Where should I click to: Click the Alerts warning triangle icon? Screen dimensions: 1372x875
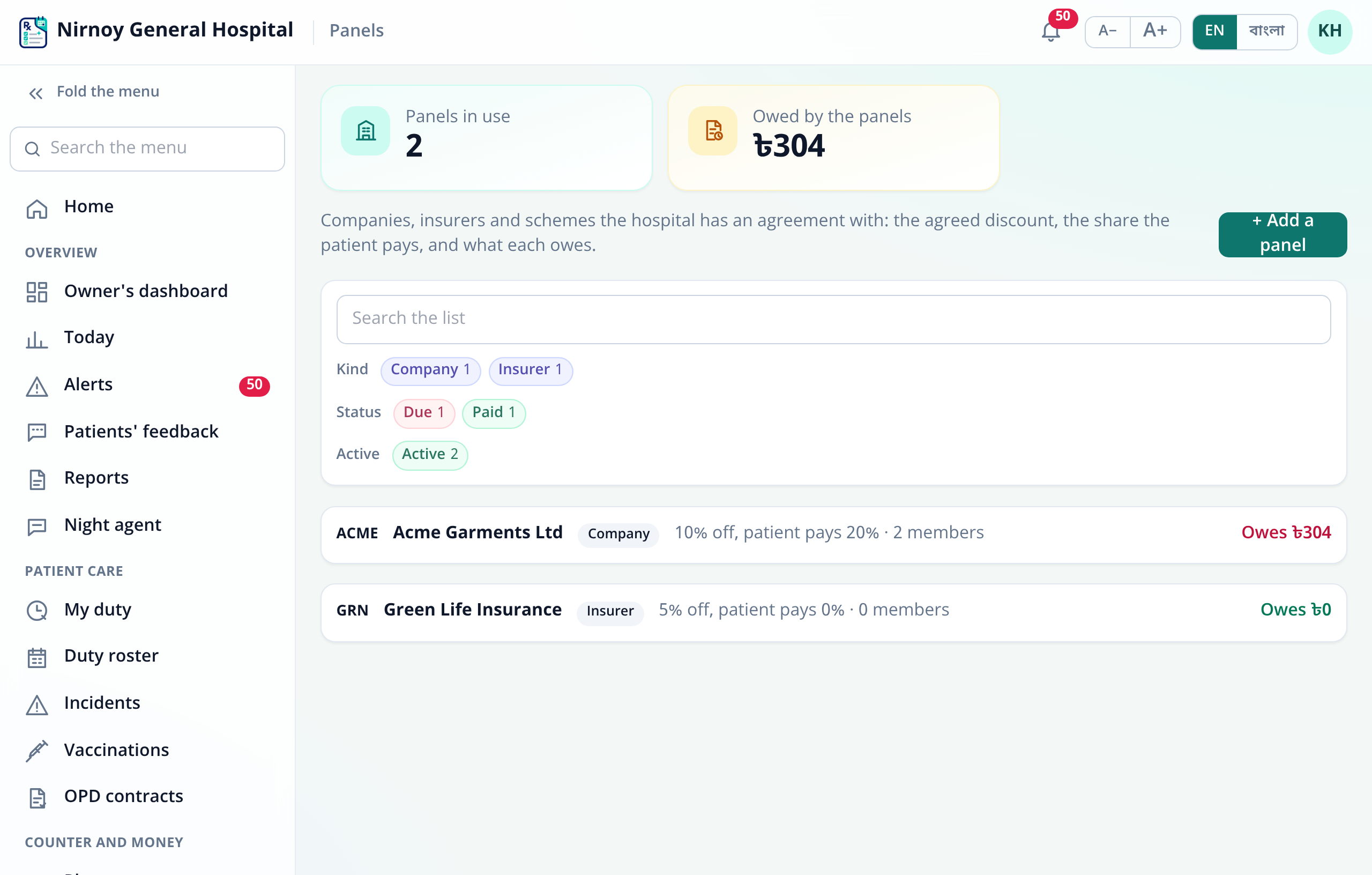click(x=37, y=386)
